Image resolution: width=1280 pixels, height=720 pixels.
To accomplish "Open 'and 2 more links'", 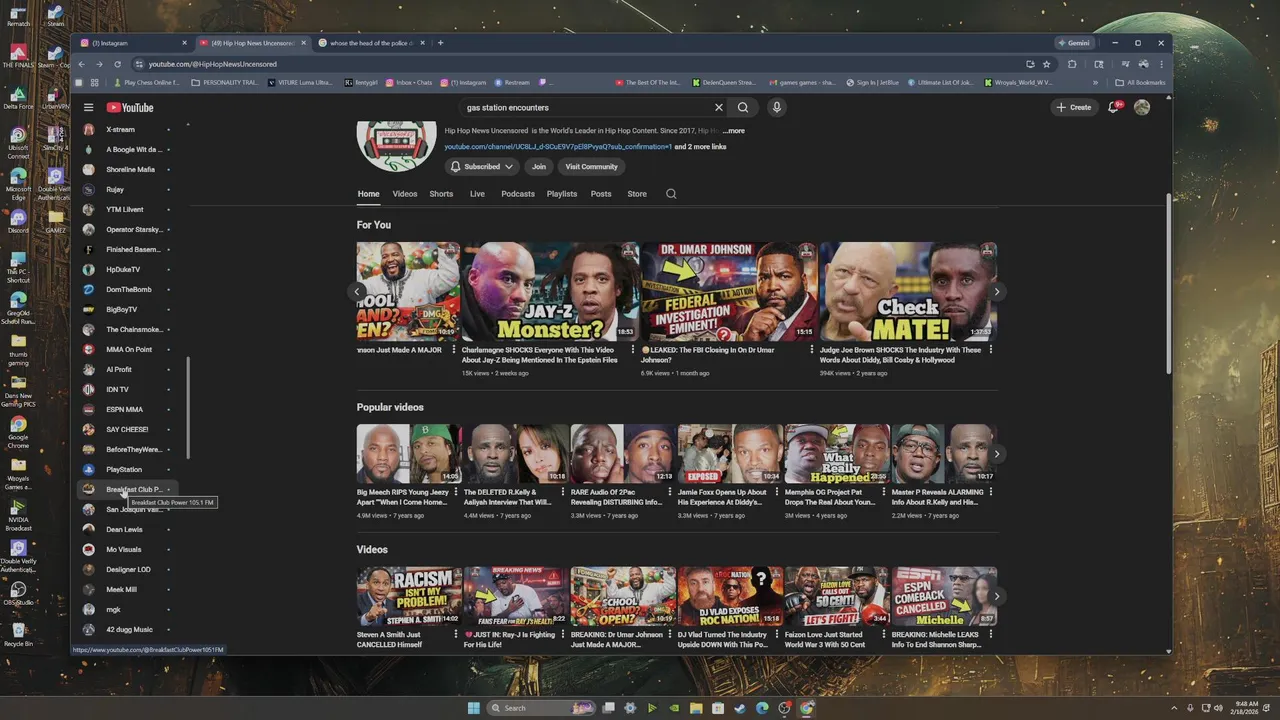I will (700, 147).
